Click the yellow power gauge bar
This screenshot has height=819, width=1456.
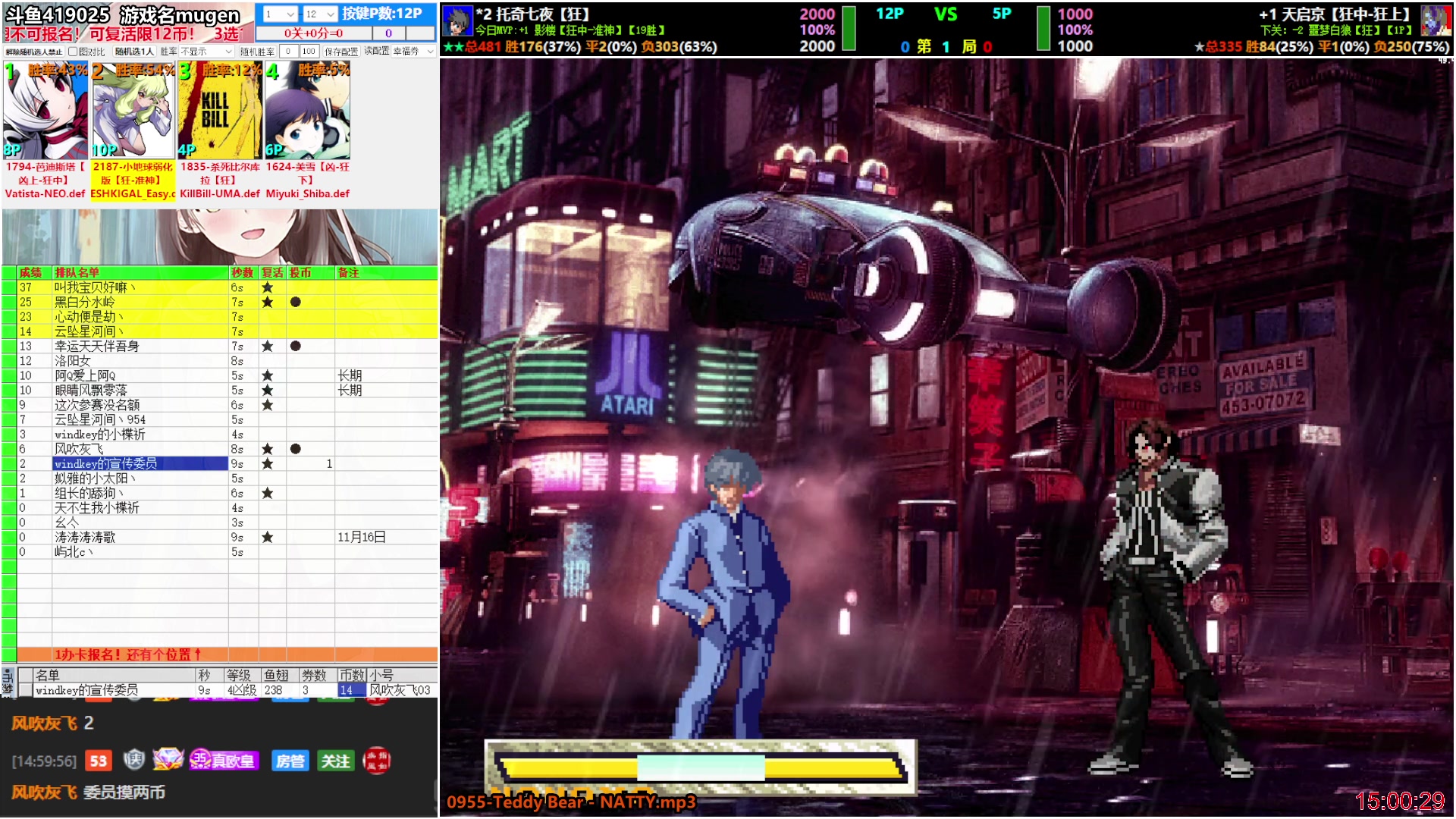[x=700, y=767]
